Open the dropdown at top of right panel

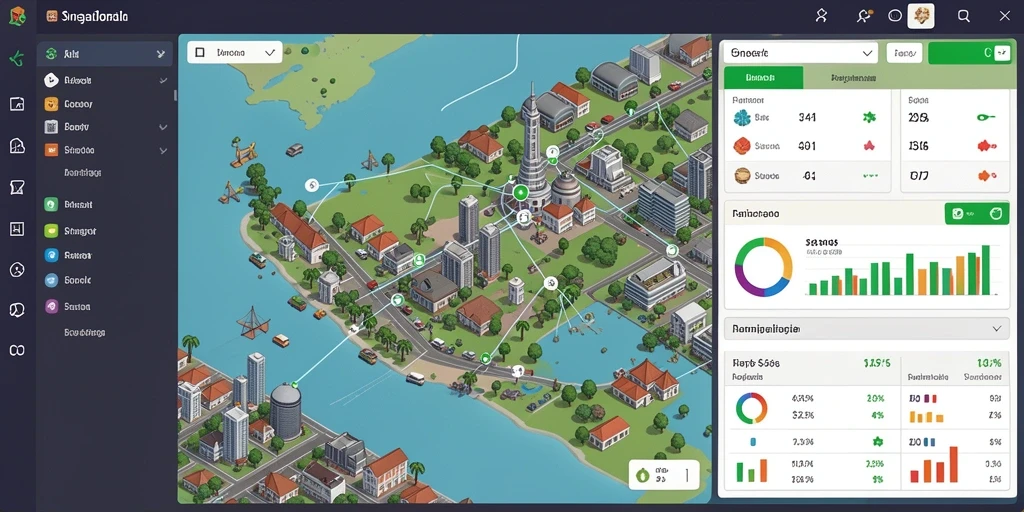[x=801, y=53]
